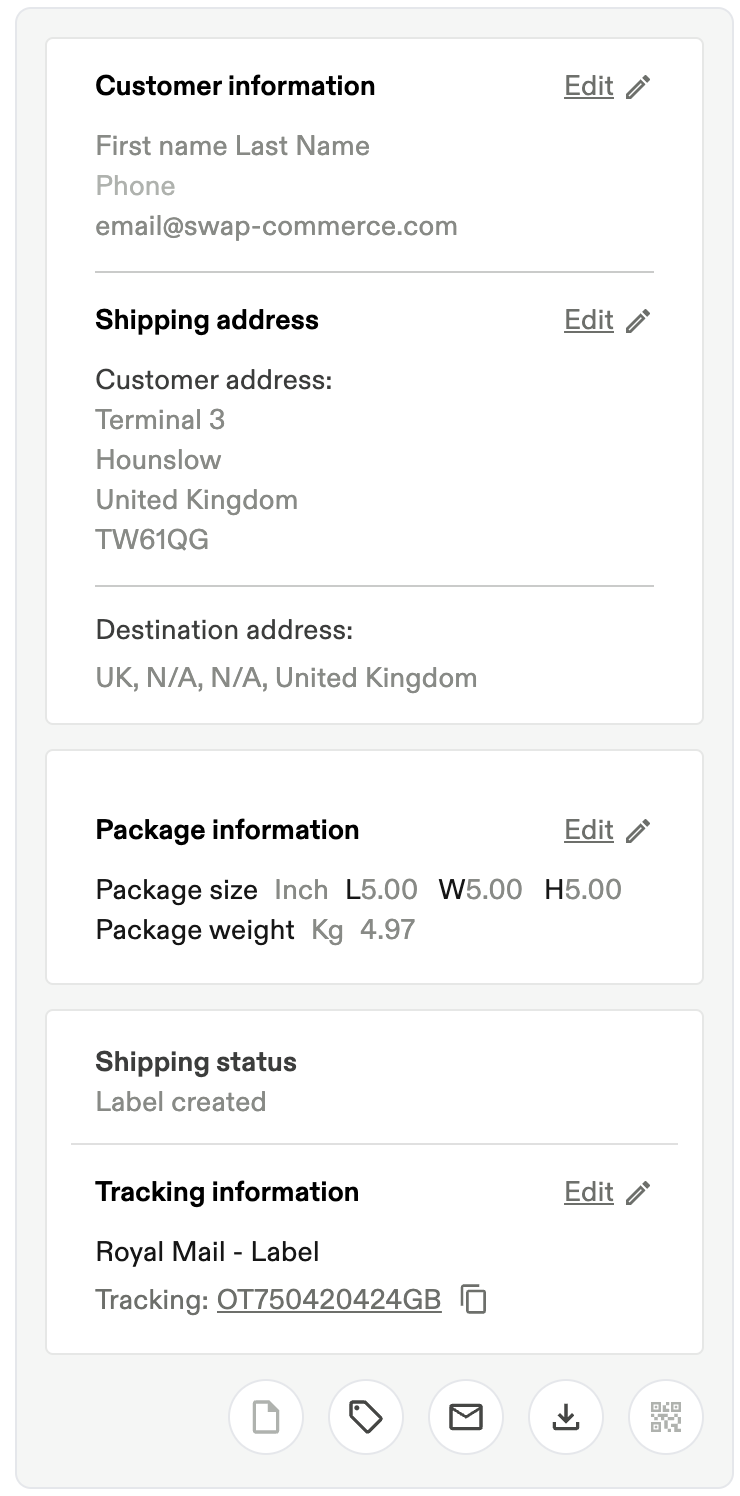Click the email@swap-commerce.com address text

[x=277, y=226]
